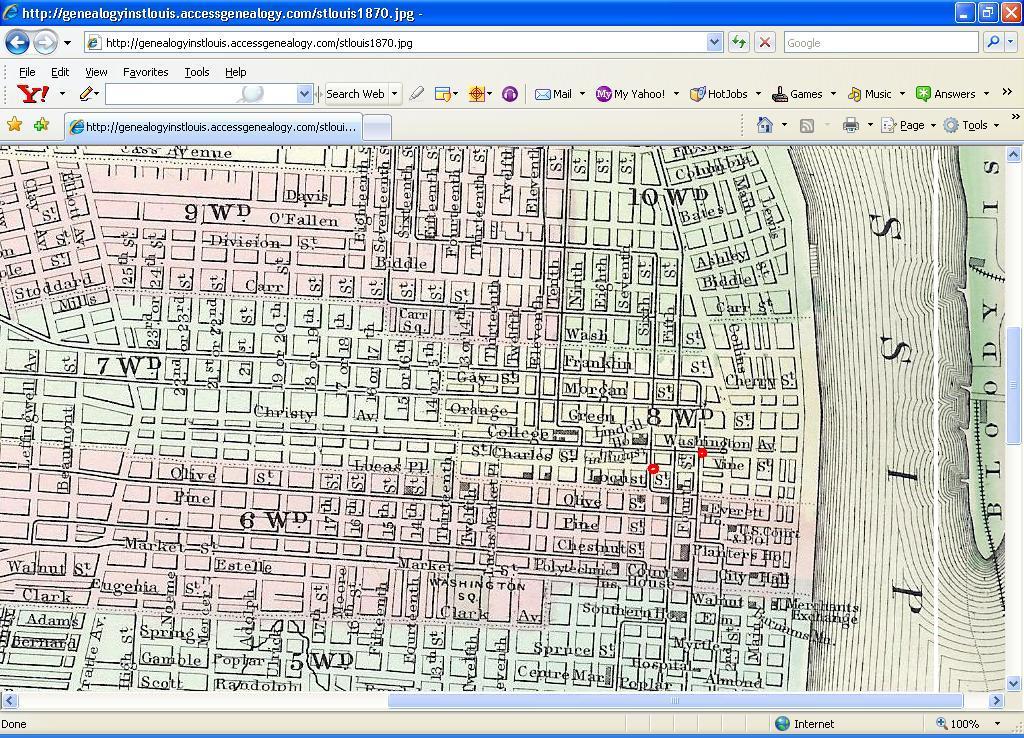Click the 'Done' status bar text
Image resolution: width=1024 pixels, height=738 pixels.
[x=14, y=724]
